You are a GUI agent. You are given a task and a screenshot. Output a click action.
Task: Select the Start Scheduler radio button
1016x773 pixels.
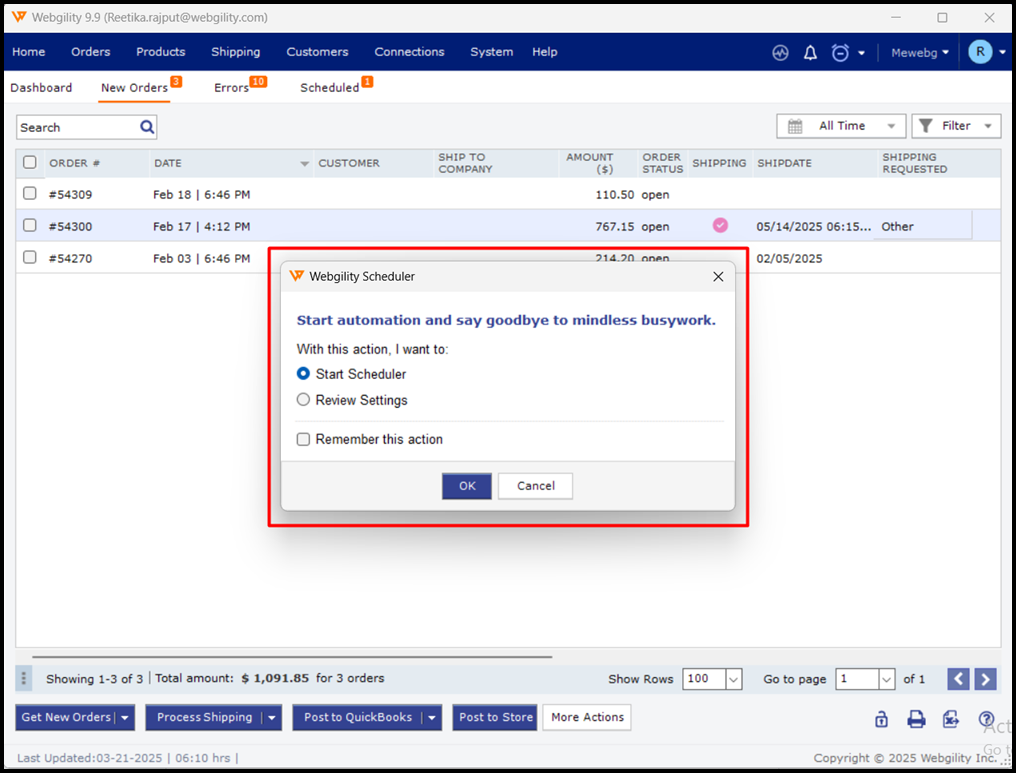(303, 374)
